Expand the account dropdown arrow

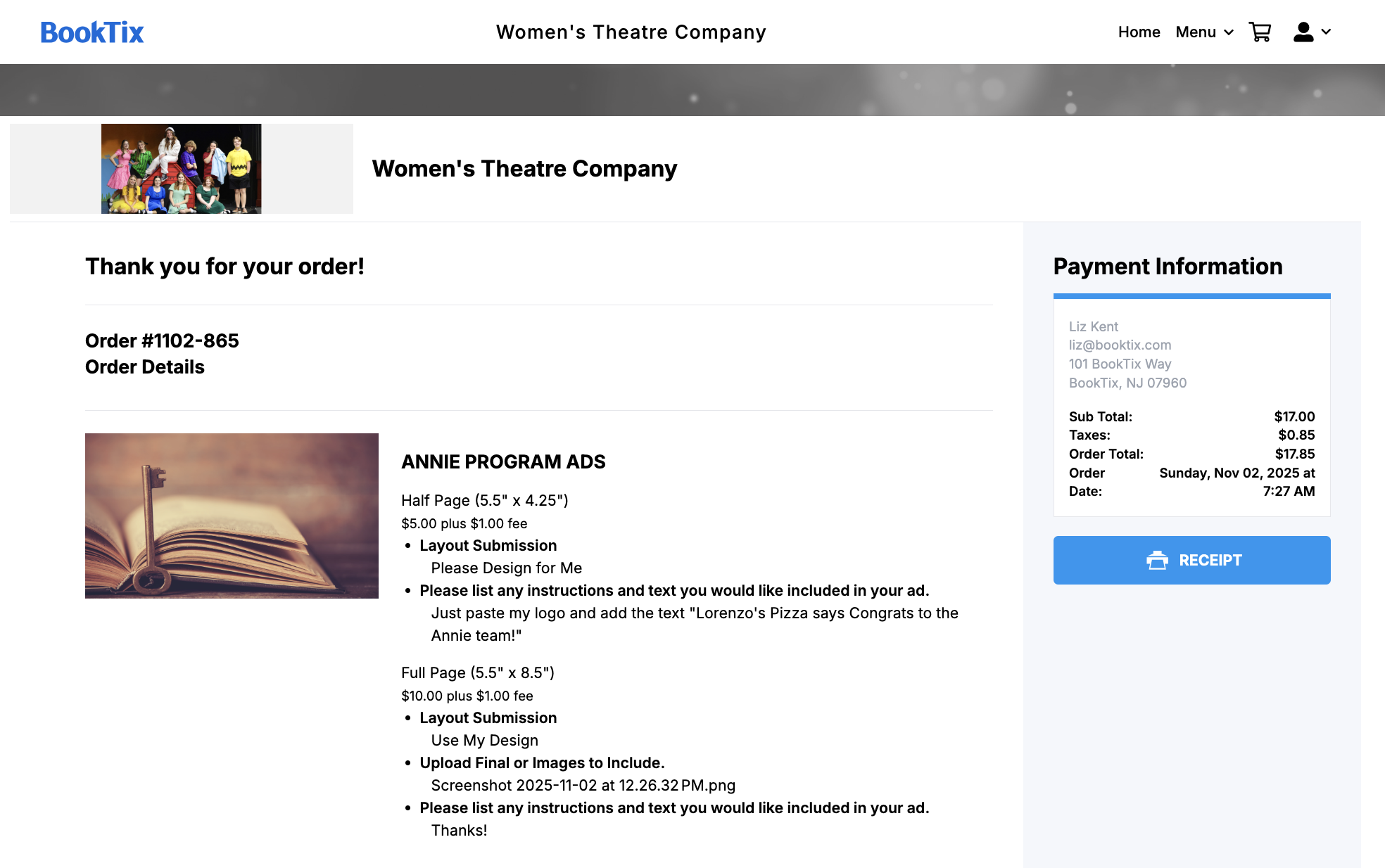(1327, 32)
